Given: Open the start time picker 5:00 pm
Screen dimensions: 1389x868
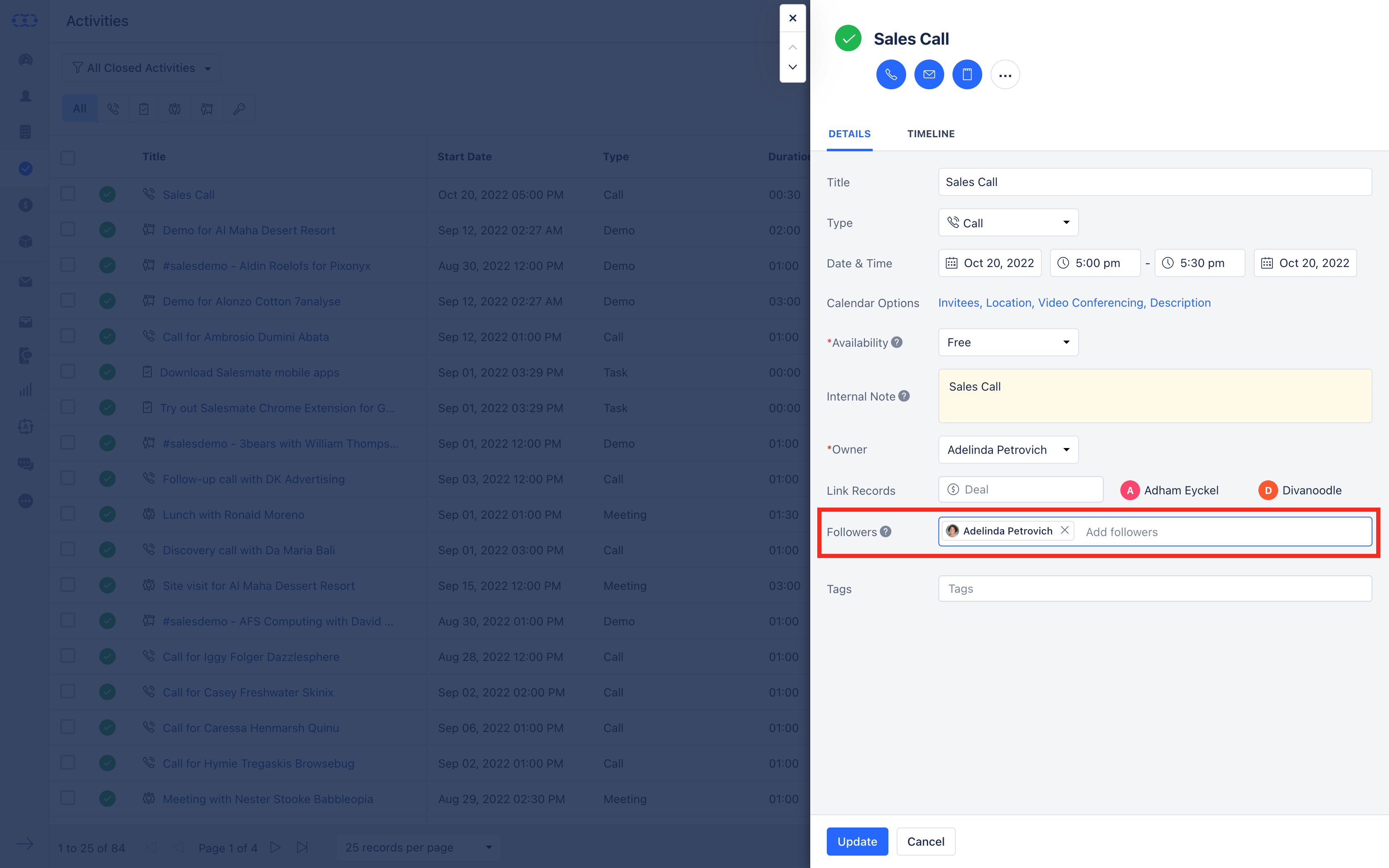Looking at the screenshot, I should (x=1095, y=263).
